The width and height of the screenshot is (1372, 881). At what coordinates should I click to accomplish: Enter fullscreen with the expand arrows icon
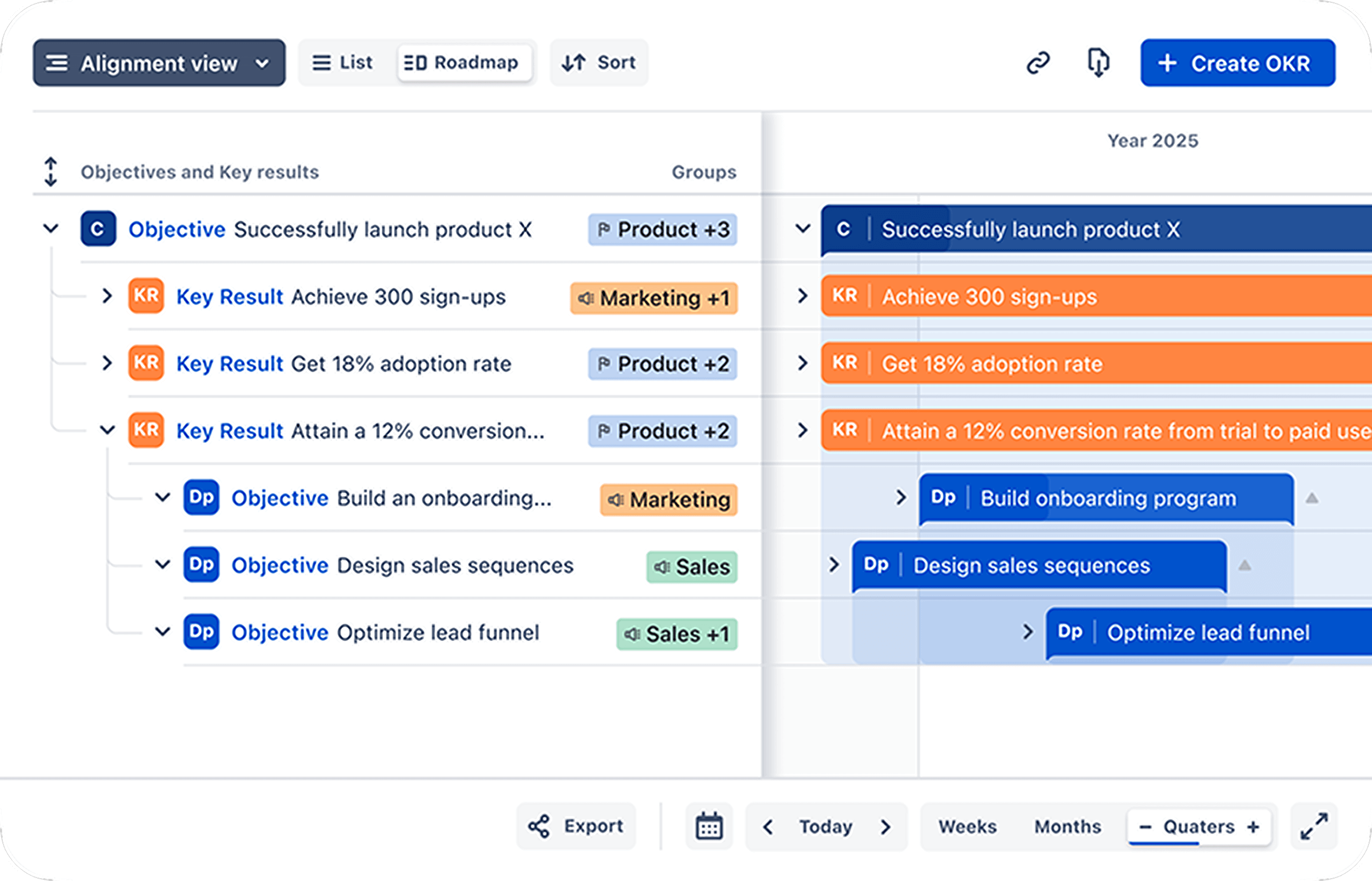click(x=1314, y=826)
